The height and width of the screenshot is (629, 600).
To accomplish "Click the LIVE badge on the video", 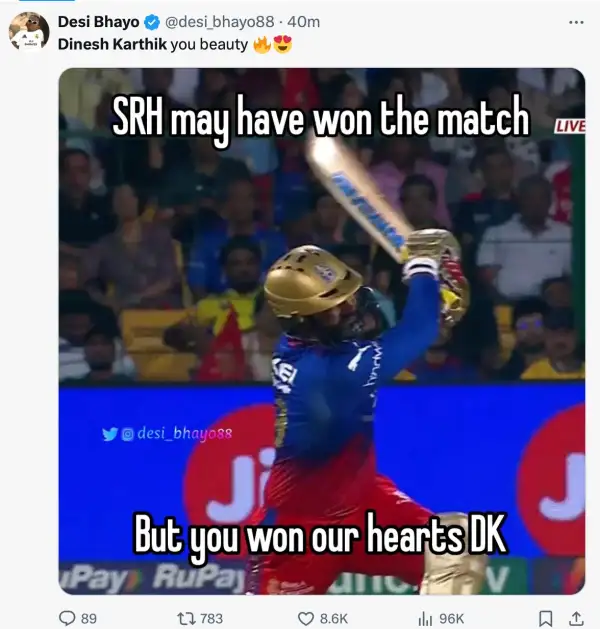I will click(x=570, y=126).
